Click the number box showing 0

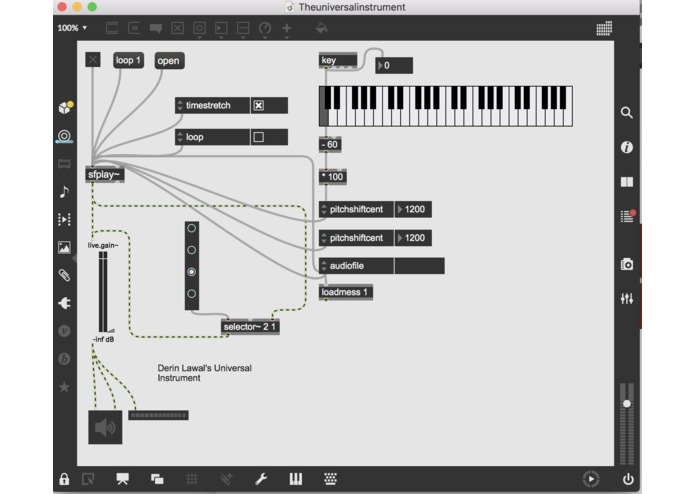pos(394,66)
